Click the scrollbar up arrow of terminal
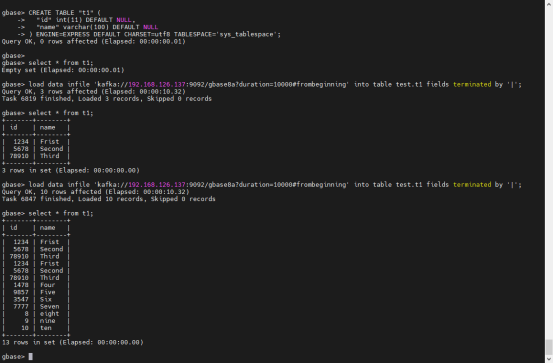This screenshot has height=364, width=554. click(x=549, y=3)
